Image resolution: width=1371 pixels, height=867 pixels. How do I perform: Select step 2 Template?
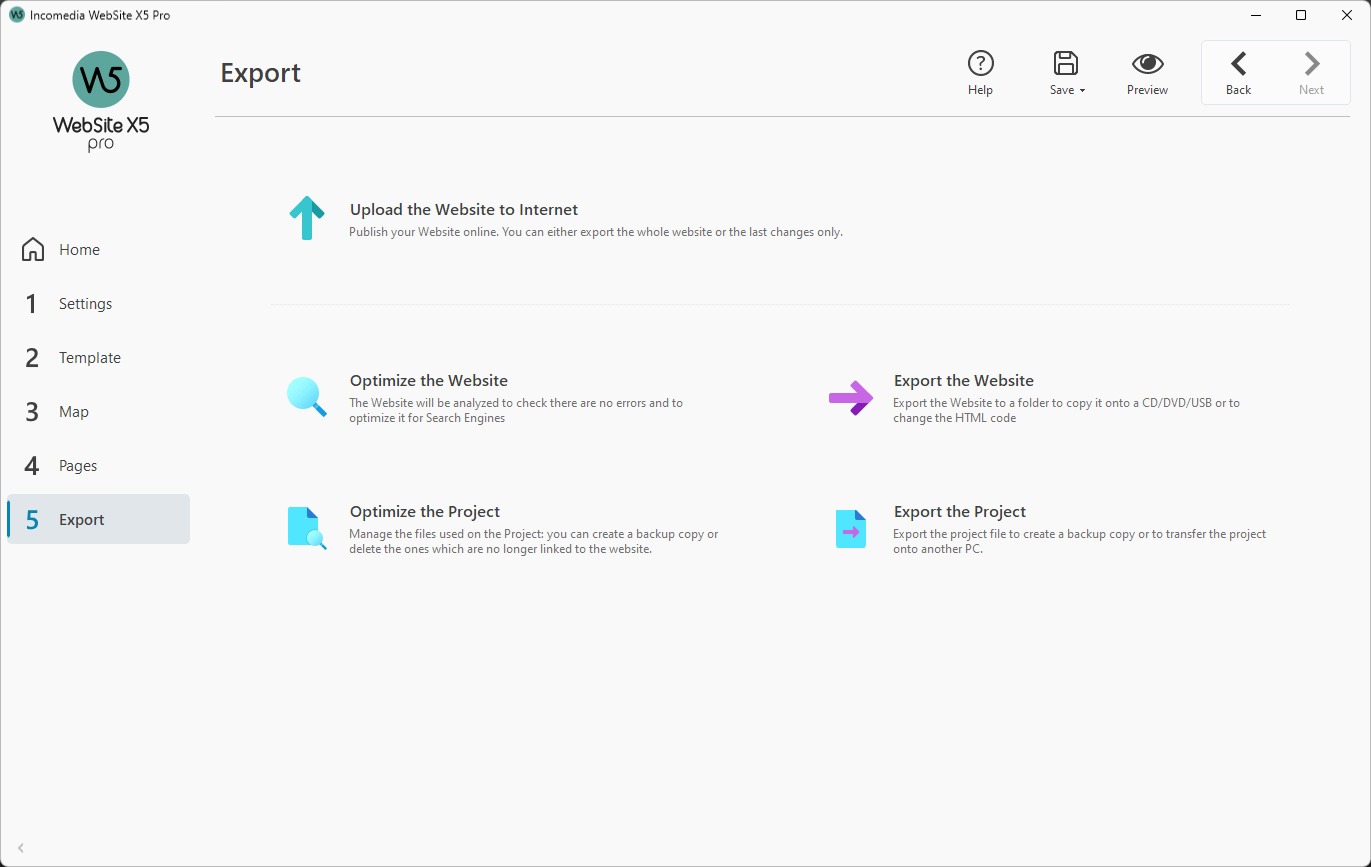[x=89, y=357]
